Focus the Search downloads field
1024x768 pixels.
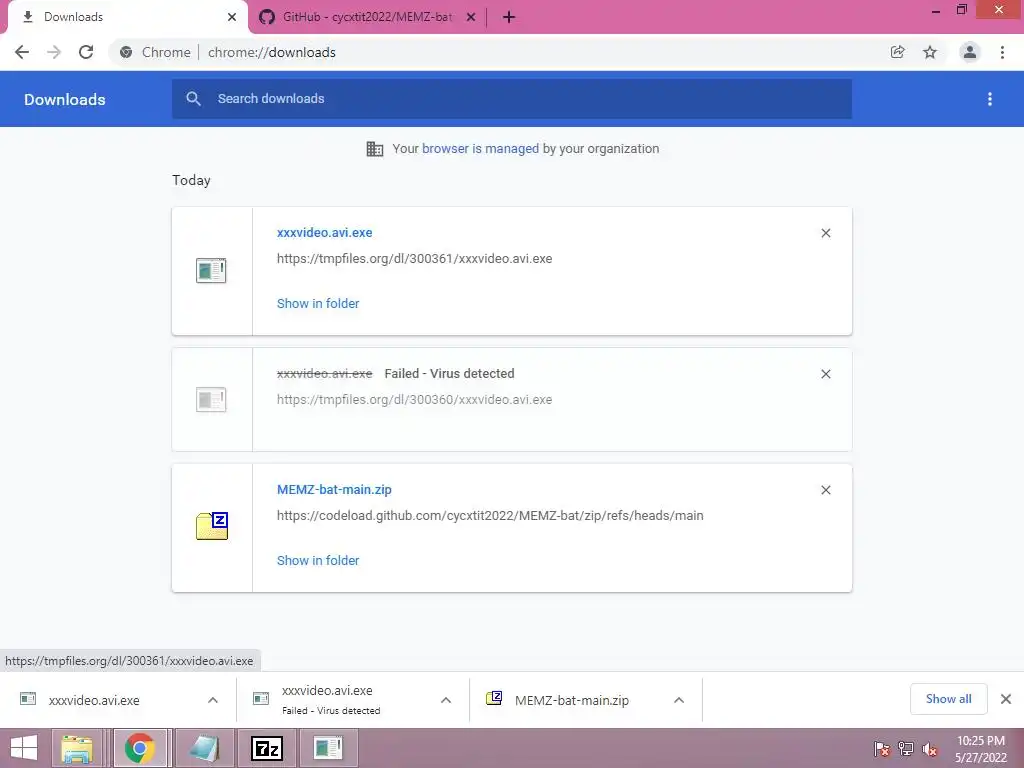512,99
